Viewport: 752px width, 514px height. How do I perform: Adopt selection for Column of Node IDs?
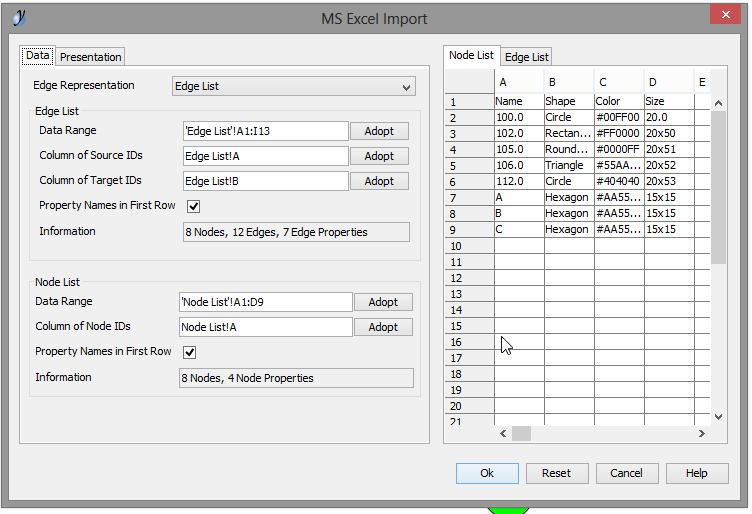click(x=383, y=327)
